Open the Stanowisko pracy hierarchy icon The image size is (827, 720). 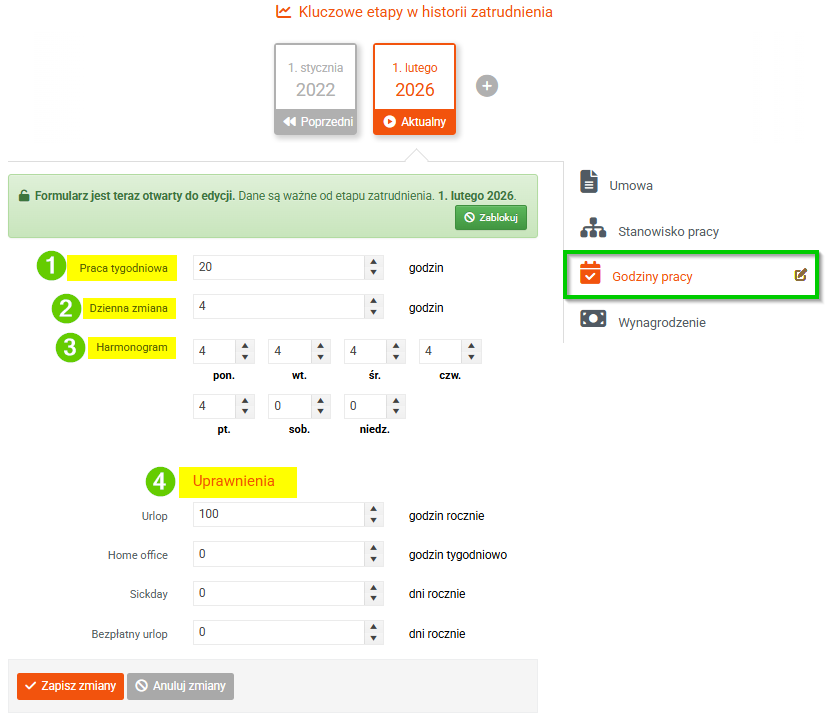tap(593, 228)
